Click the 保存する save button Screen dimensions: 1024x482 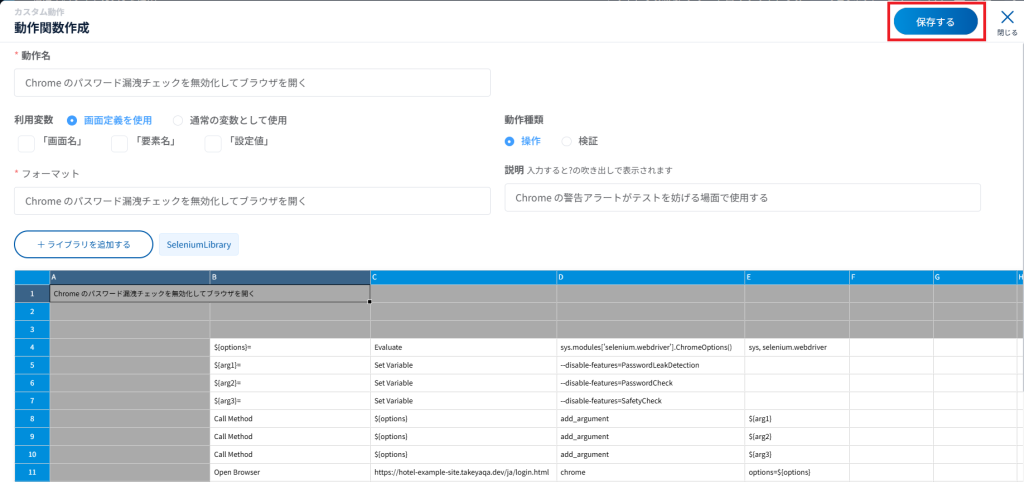pyautogui.click(x=934, y=22)
